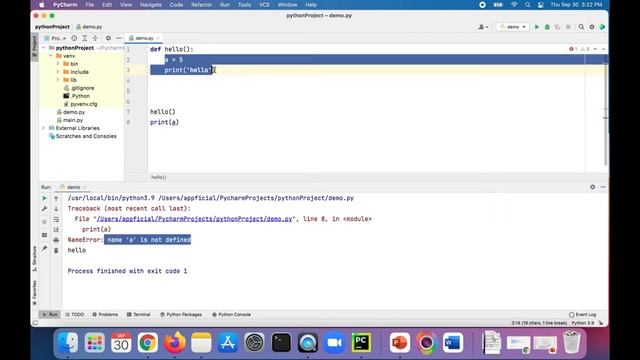This screenshot has width=640, height=360.
Task: Open the Tools menu
Action: pyautogui.click(x=244, y=5)
